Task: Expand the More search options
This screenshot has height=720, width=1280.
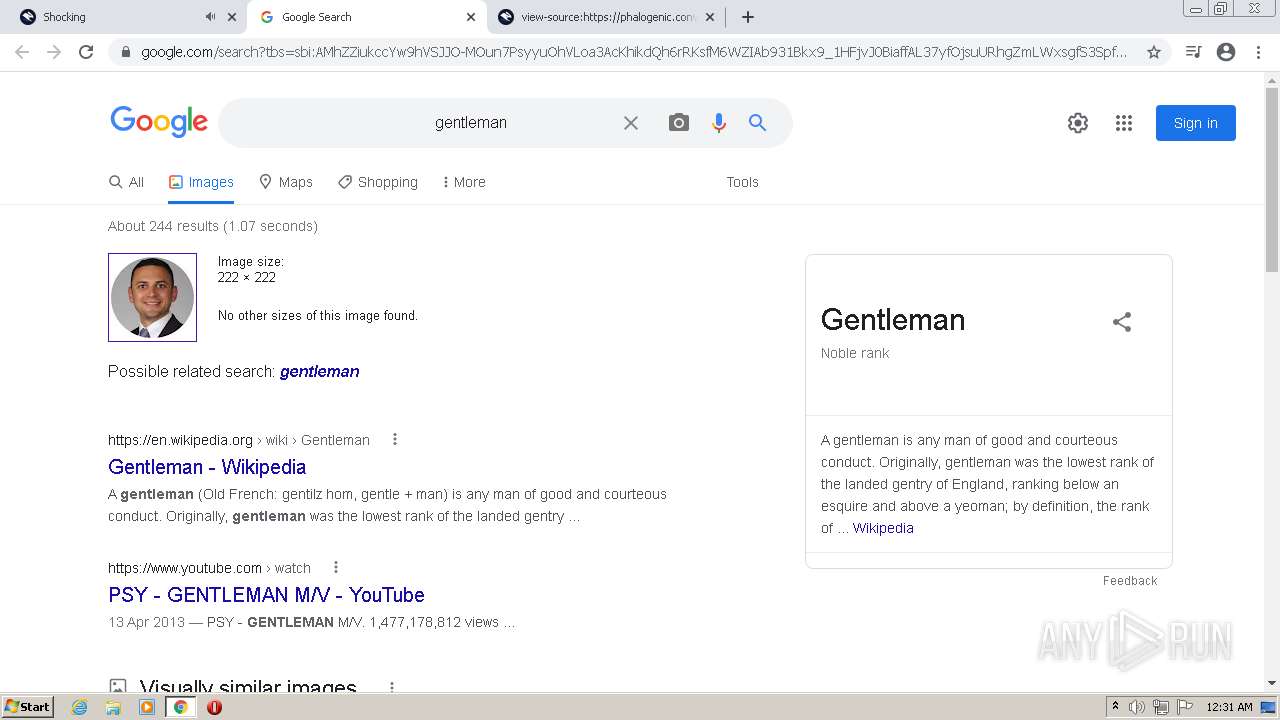Action: pos(464,182)
